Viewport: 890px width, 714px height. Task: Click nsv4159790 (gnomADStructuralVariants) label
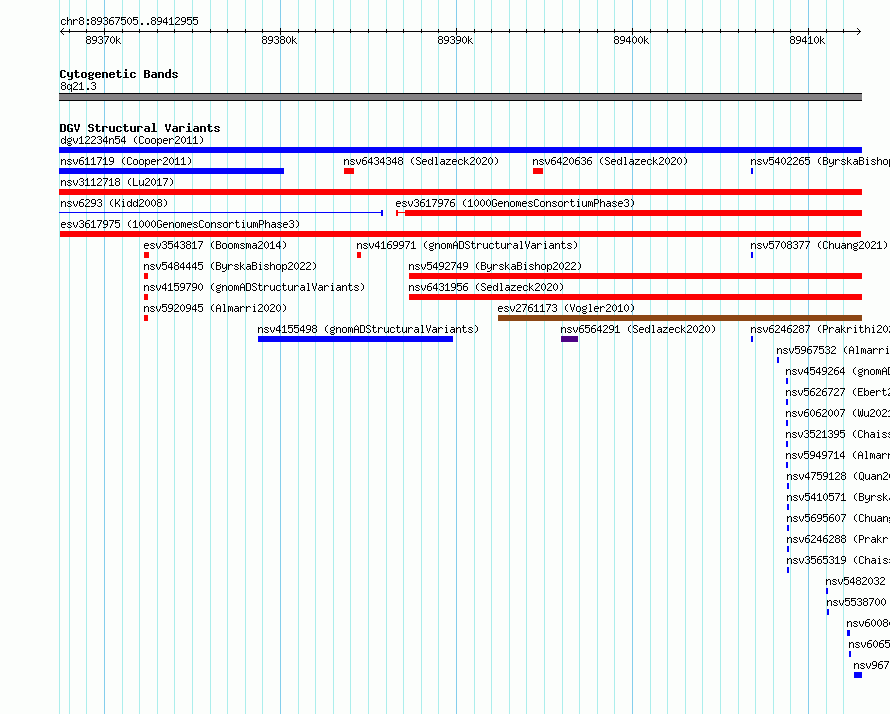pyautogui.click(x=254, y=287)
